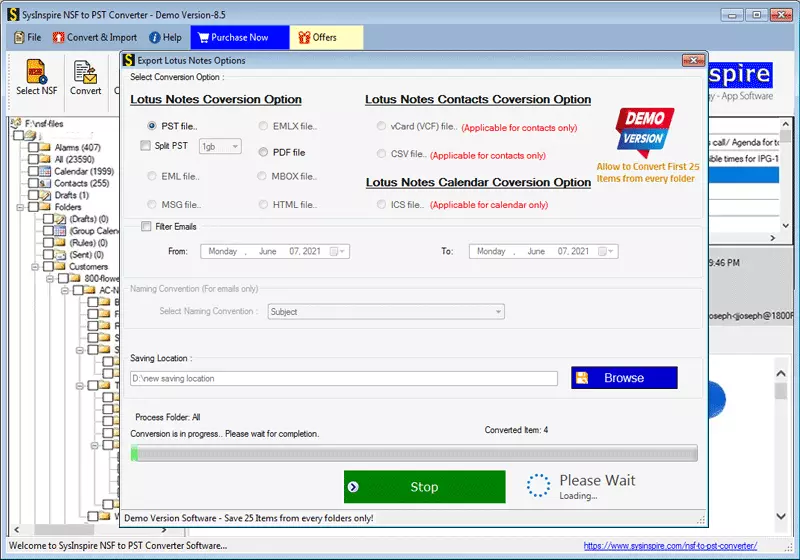Open the Split PST size dropdown
800x560 pixels.
coord(220,146)
